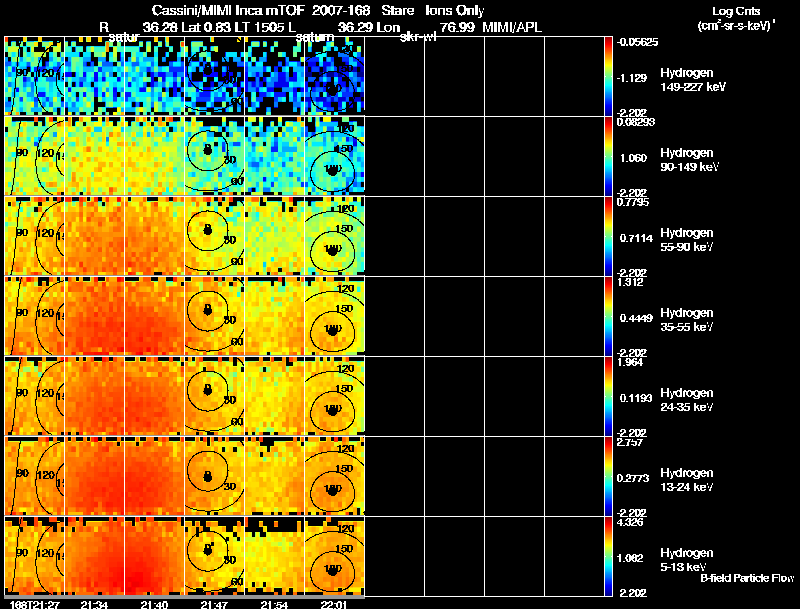Viewport: 800px width, 609px height.
Task: Select the 35-55 keV image at 21:40
Action: click(154, 316)
